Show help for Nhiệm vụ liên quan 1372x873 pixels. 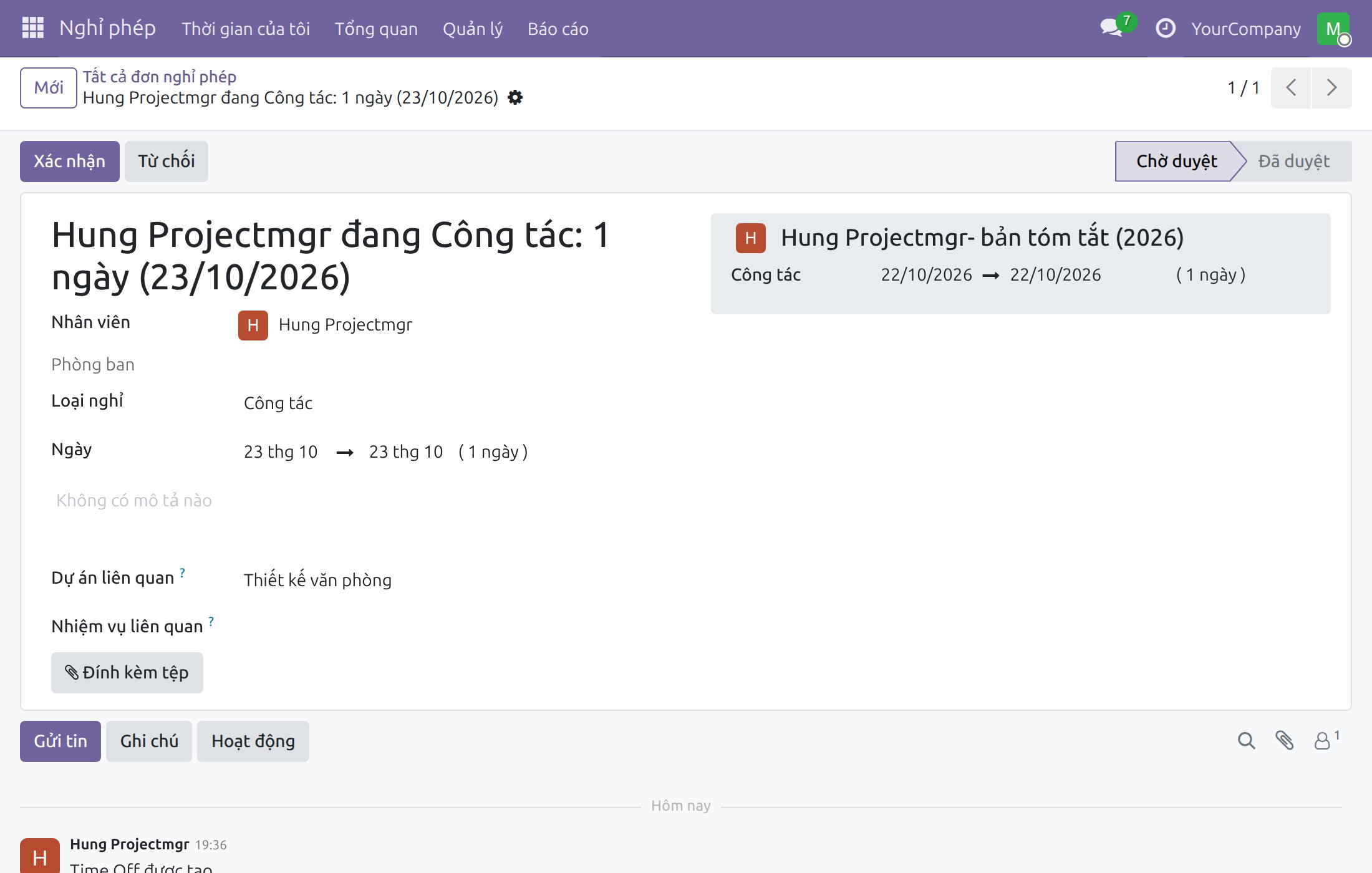coord(211,621)
